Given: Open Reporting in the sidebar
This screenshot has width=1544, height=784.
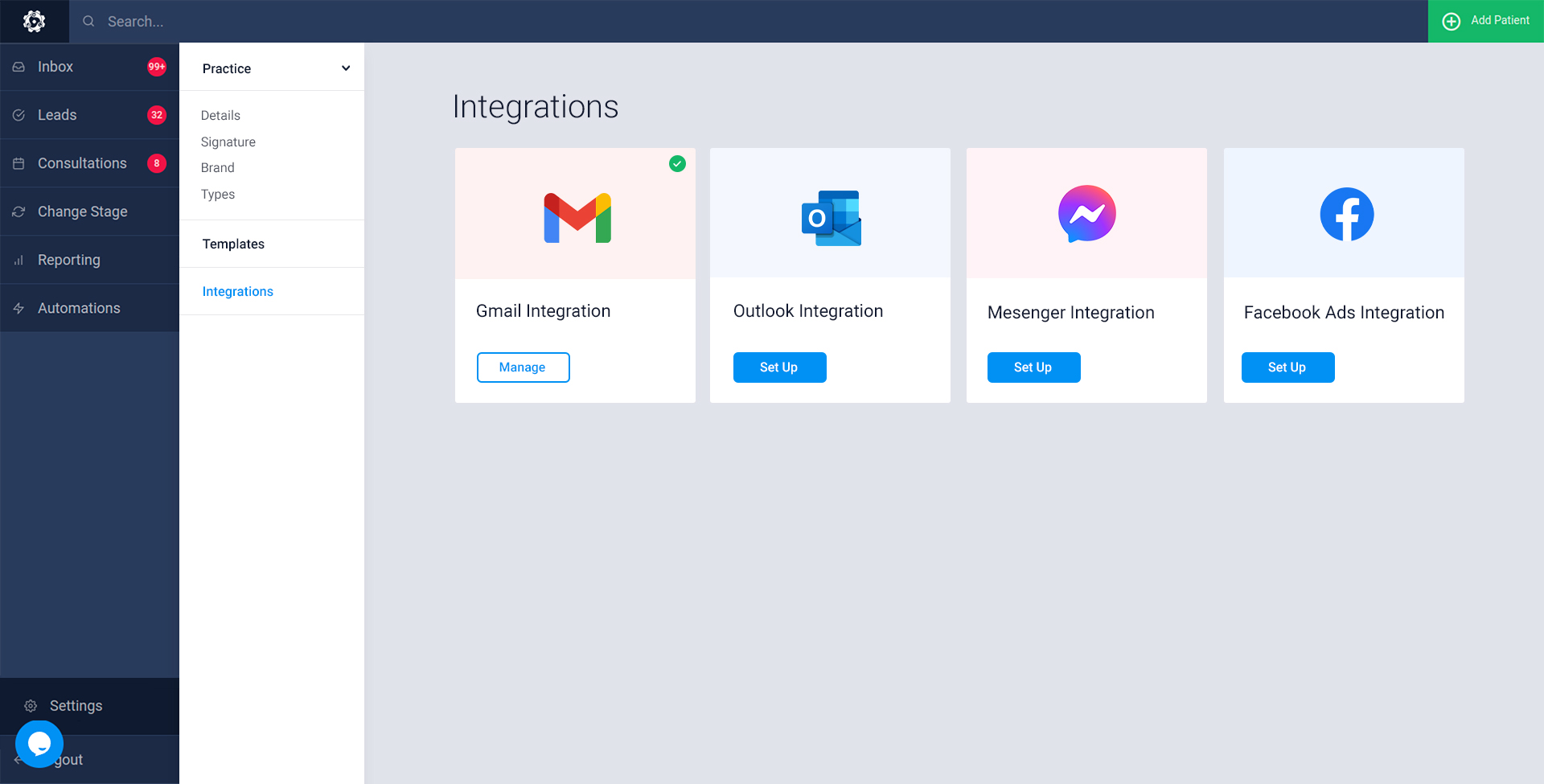Looking at the screenshot, I should (x=89, y=260).
